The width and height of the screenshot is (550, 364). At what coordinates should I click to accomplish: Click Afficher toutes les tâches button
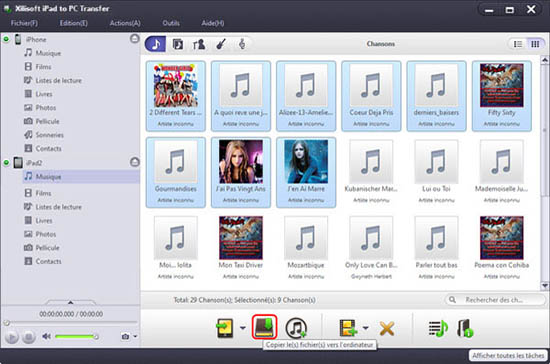[x=508, y=356]
